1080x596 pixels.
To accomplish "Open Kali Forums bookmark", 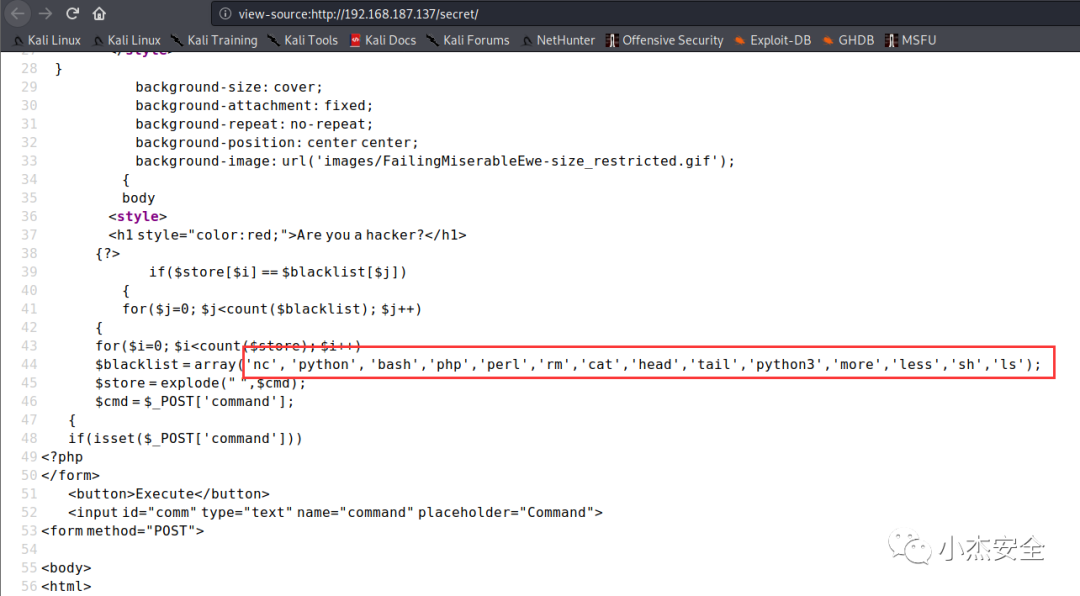I will click(468, 40).
